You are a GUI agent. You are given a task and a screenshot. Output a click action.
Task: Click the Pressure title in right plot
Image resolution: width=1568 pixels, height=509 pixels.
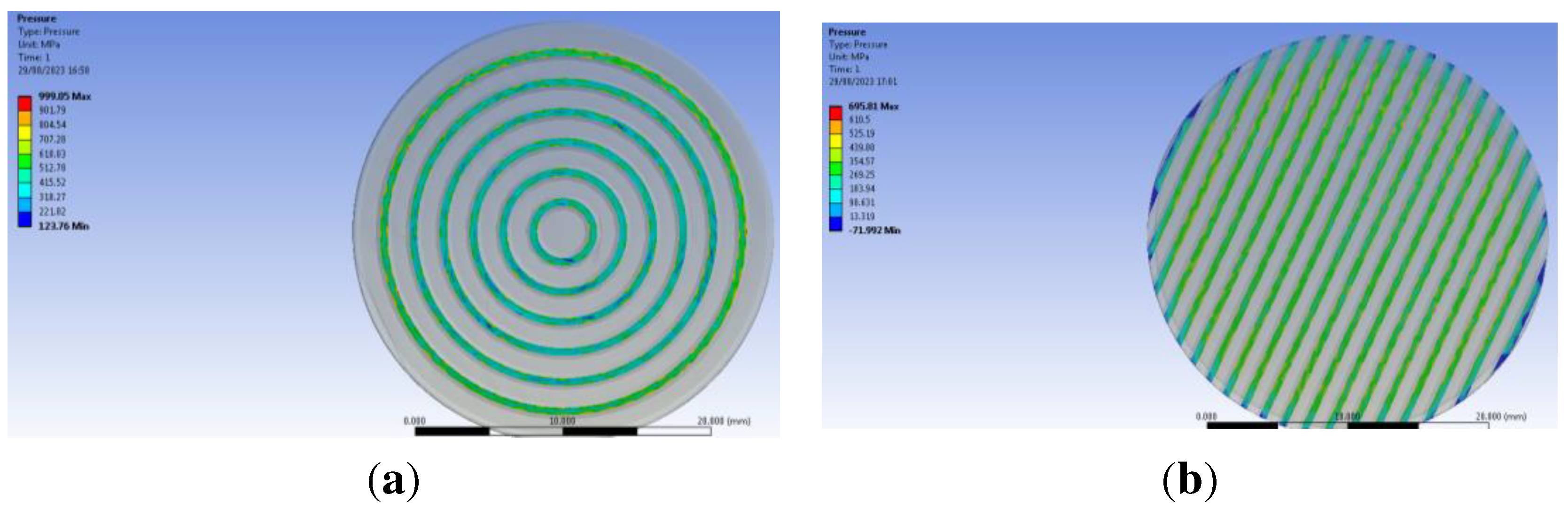[847, 32]
